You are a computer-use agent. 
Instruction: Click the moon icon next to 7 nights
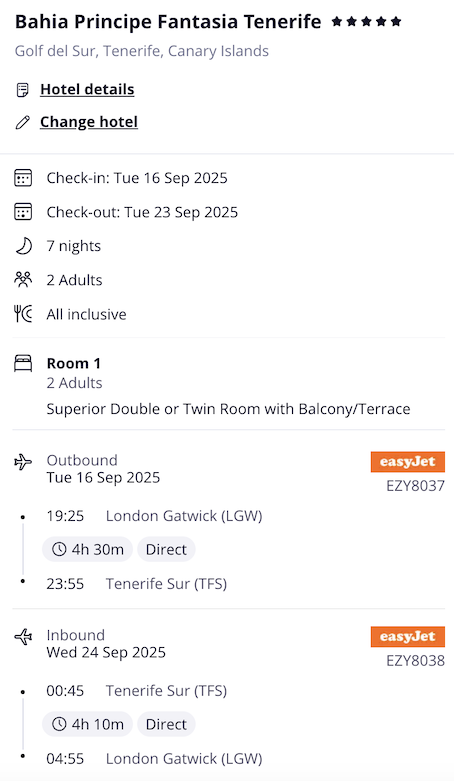(23, 246)
